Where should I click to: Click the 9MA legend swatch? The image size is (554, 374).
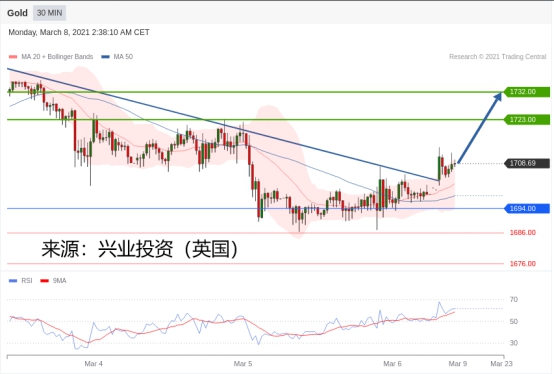45,281
